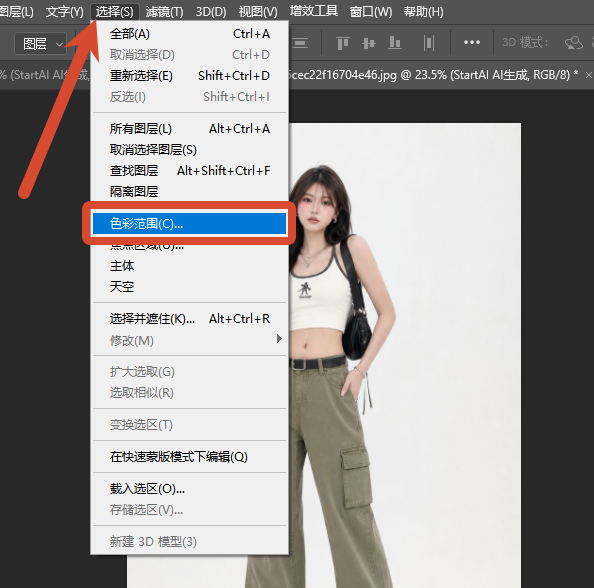594x588 pixels.
Task: Choose 查找图层 menu entry
Action: [189, 170]
